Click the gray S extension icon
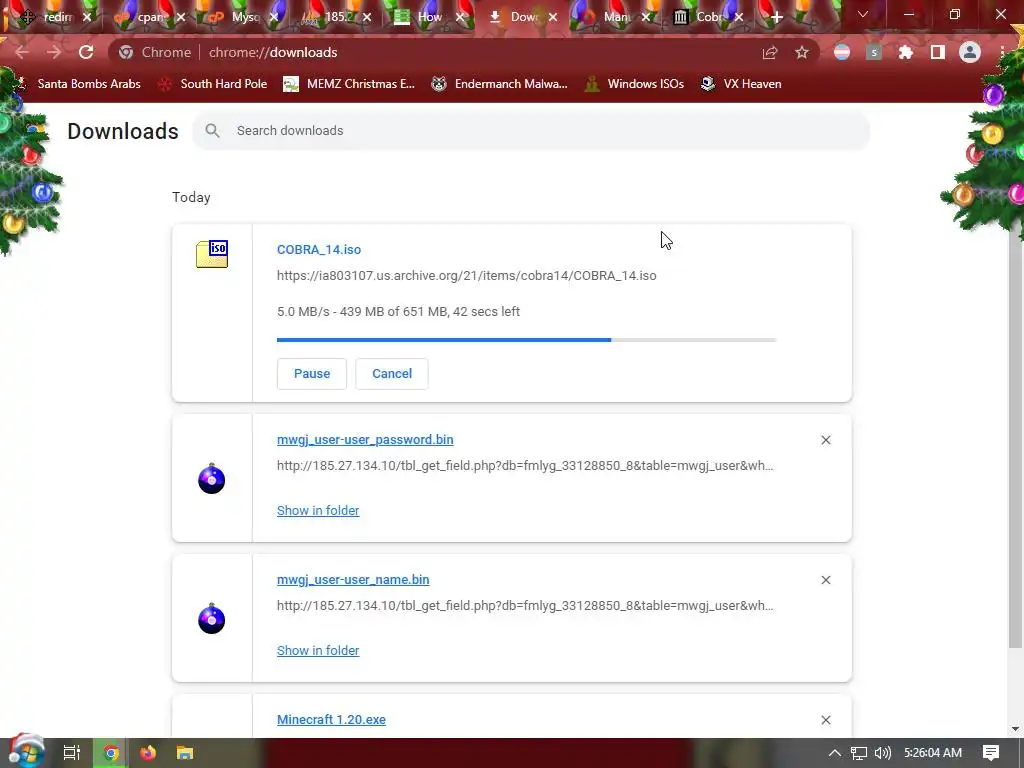1024x768 pixels. coord(874,52)
